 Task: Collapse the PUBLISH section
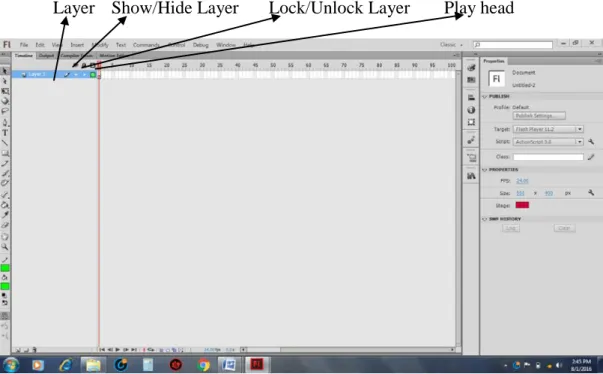pos(485,96)
